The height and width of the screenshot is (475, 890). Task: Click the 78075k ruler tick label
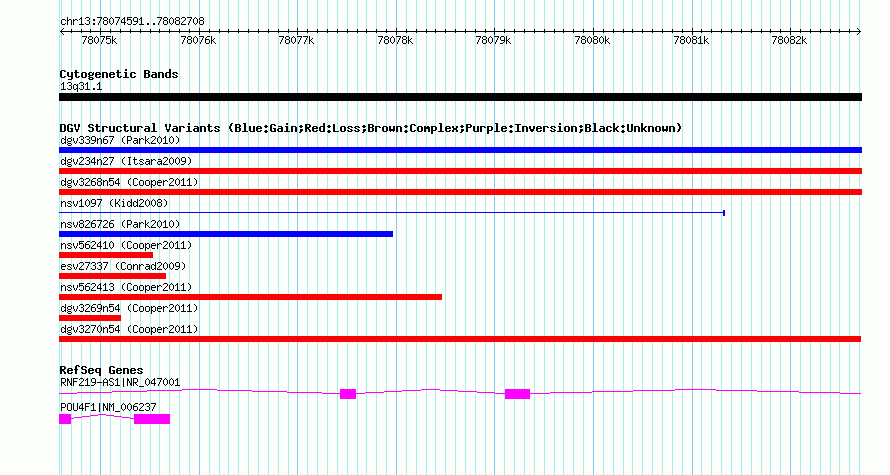pyautogui.click(x=99, y=40)
